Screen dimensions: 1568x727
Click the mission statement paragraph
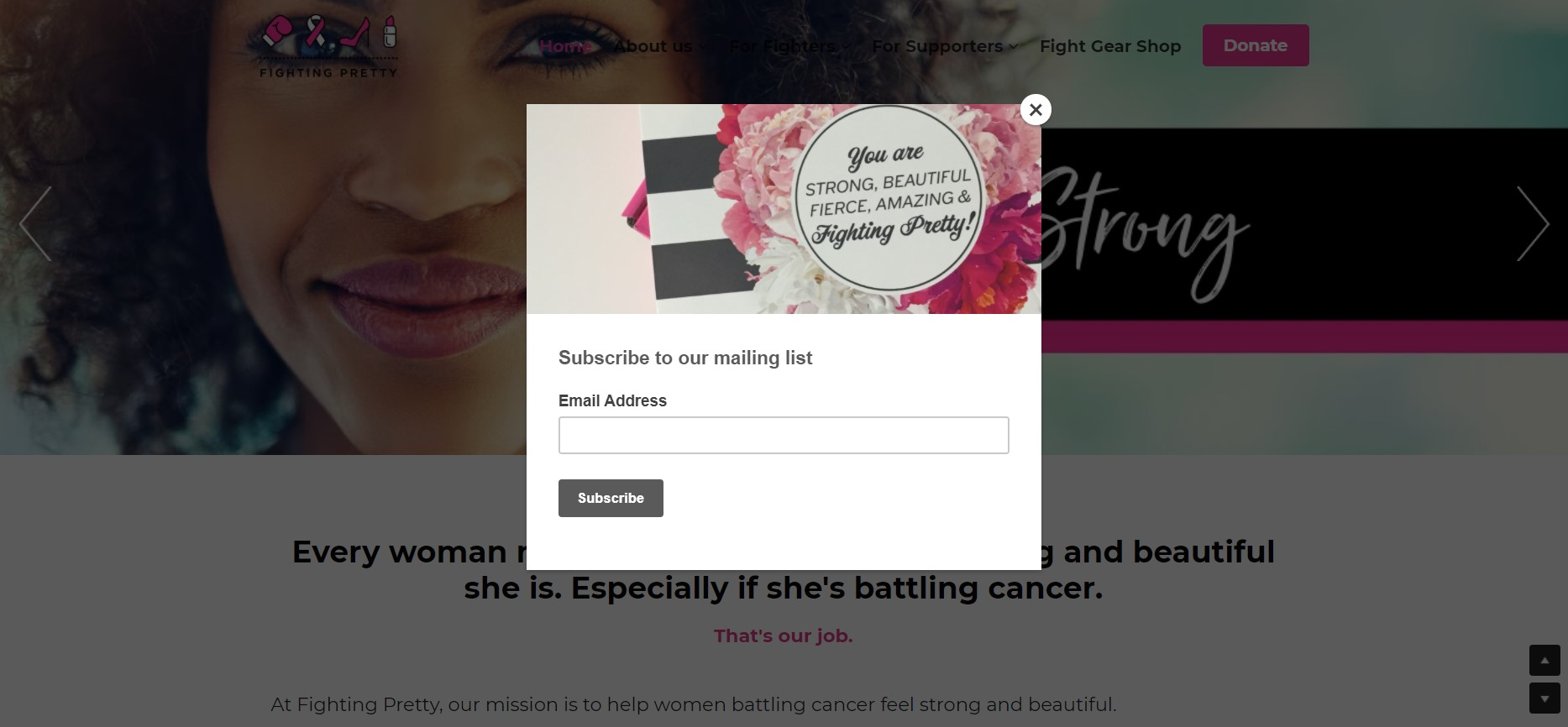[694, 704]
